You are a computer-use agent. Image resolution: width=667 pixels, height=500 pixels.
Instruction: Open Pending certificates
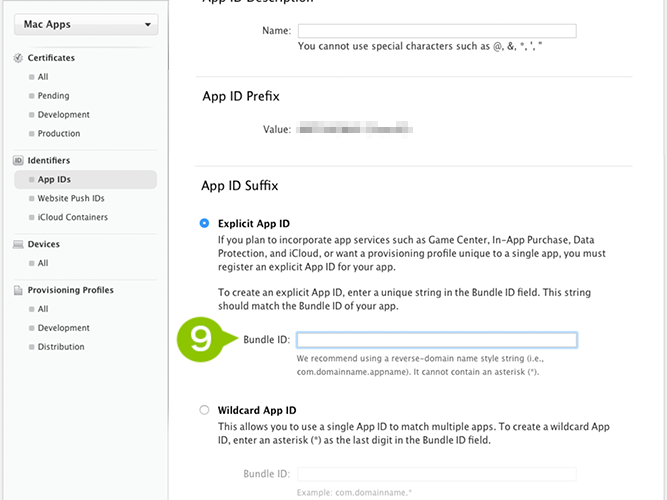click(53, 96)
